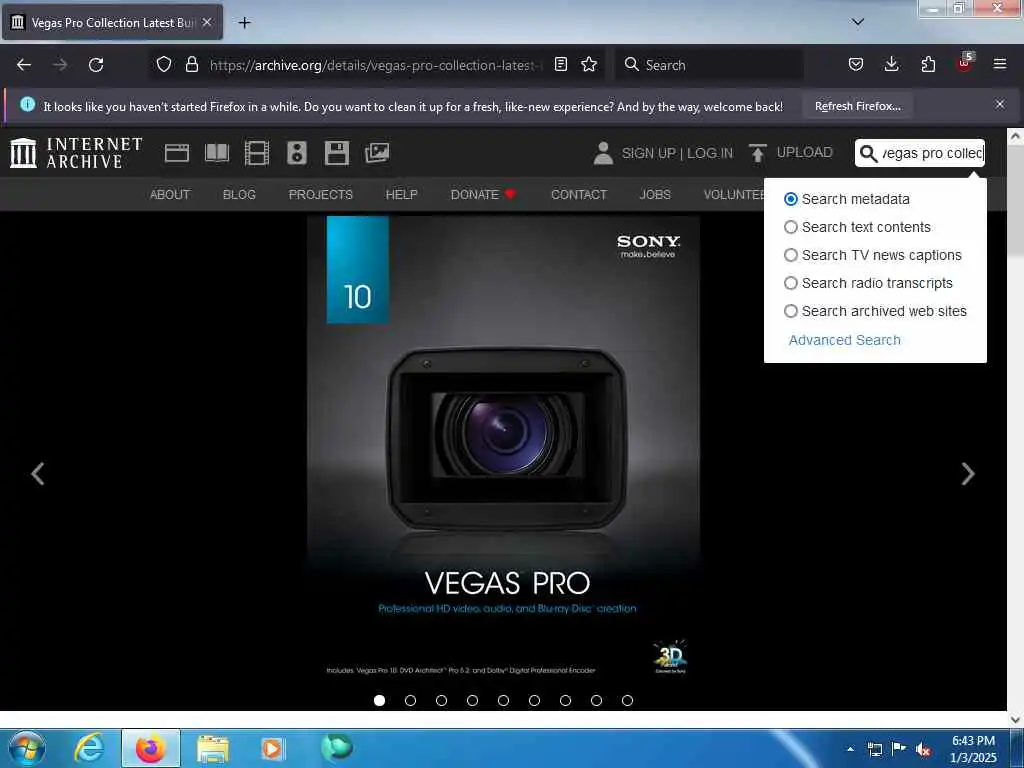
Task: Click the user avatar icon
Action: pos(603,153)
